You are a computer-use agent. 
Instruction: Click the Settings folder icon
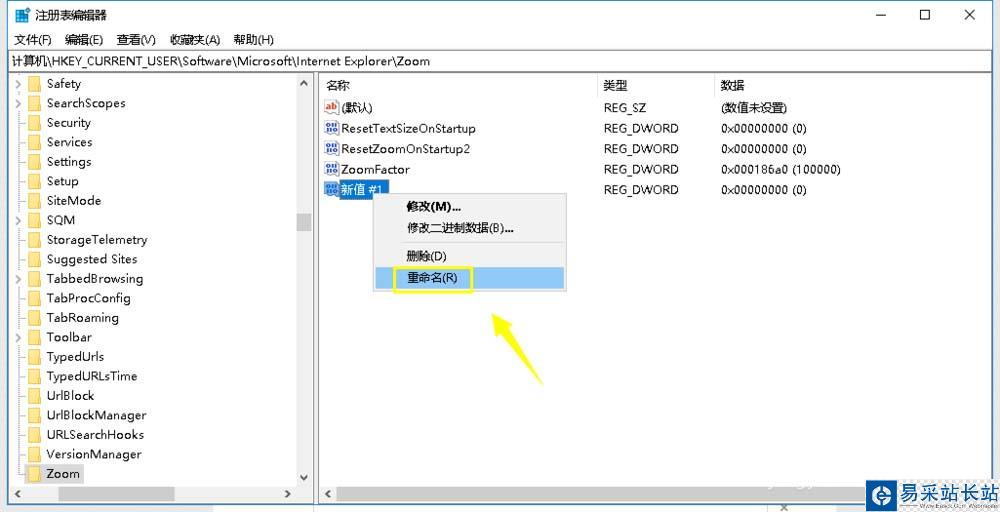[x=34, y=161]
